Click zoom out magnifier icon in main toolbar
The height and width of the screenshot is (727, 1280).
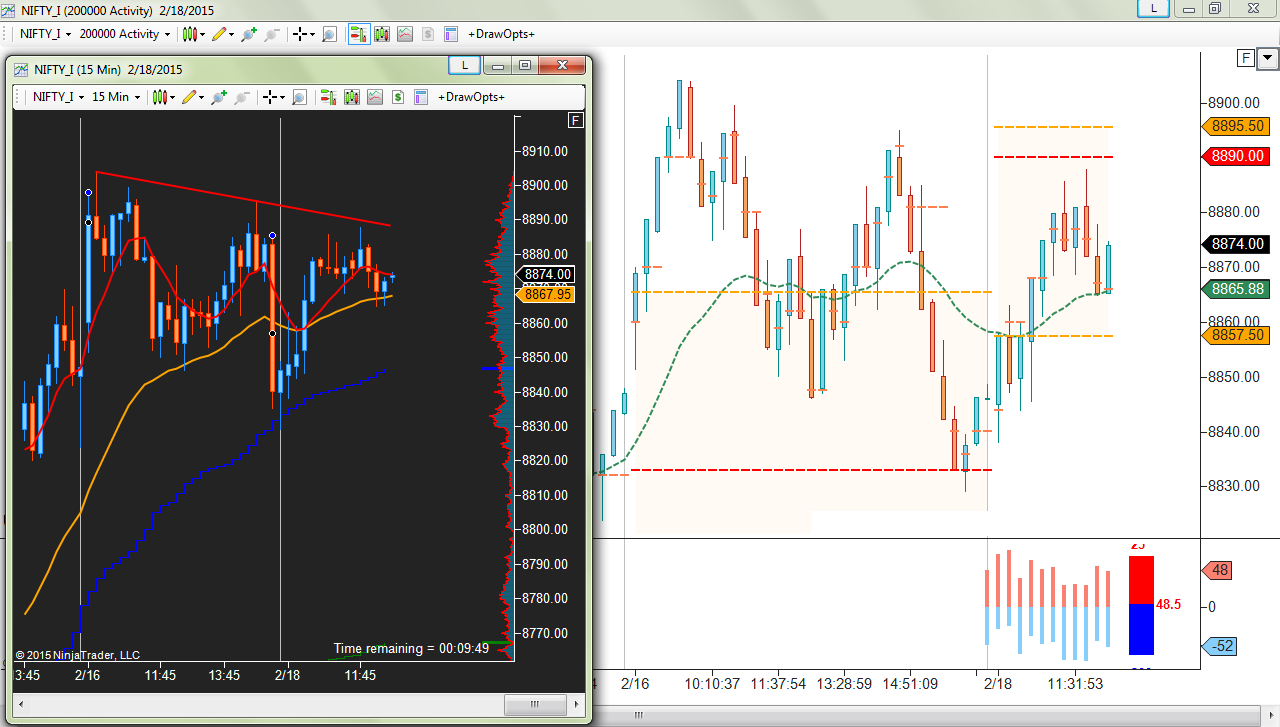point(271,34)
